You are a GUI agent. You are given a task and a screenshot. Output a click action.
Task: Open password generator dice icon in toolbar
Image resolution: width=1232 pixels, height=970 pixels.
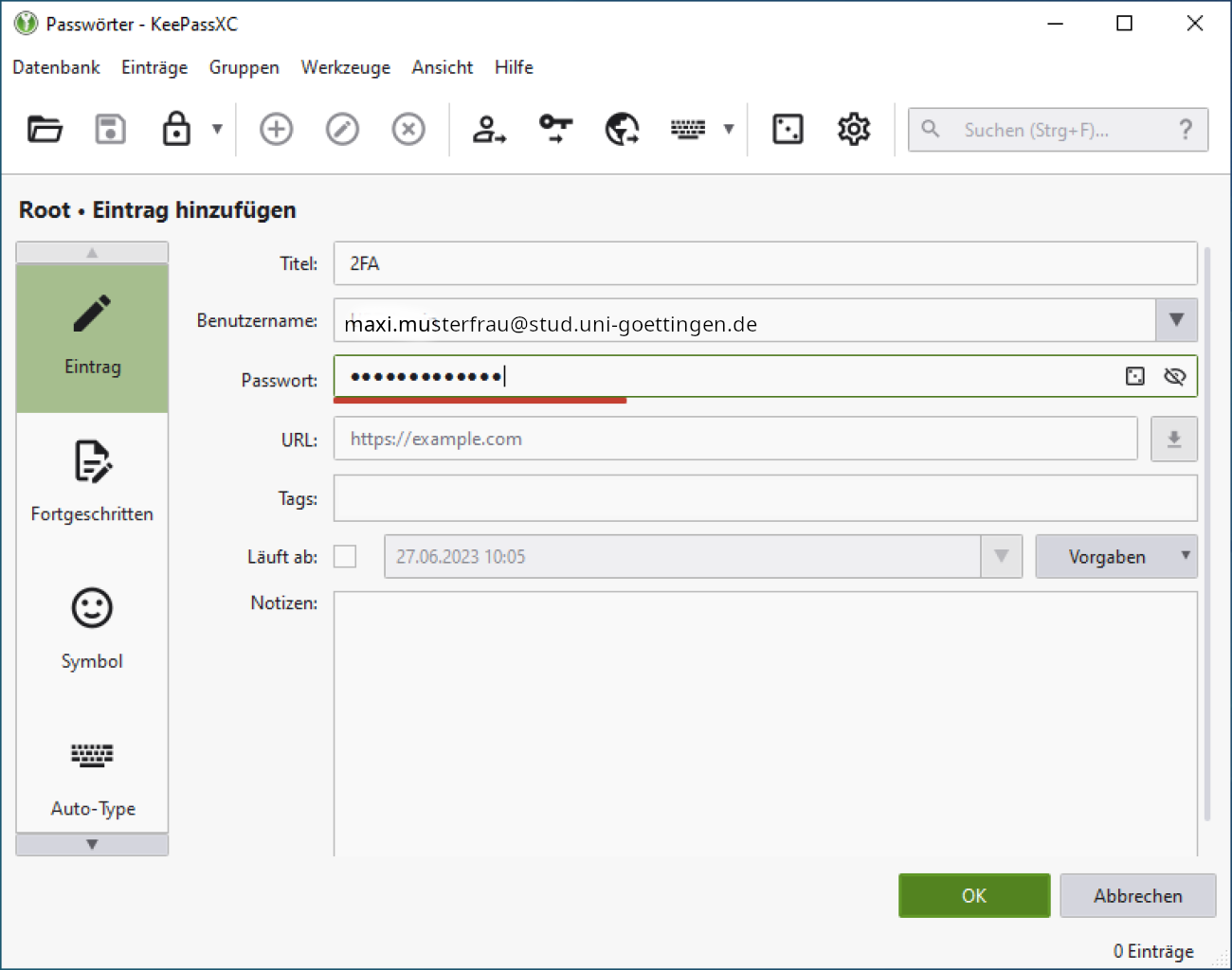[788, 129]
